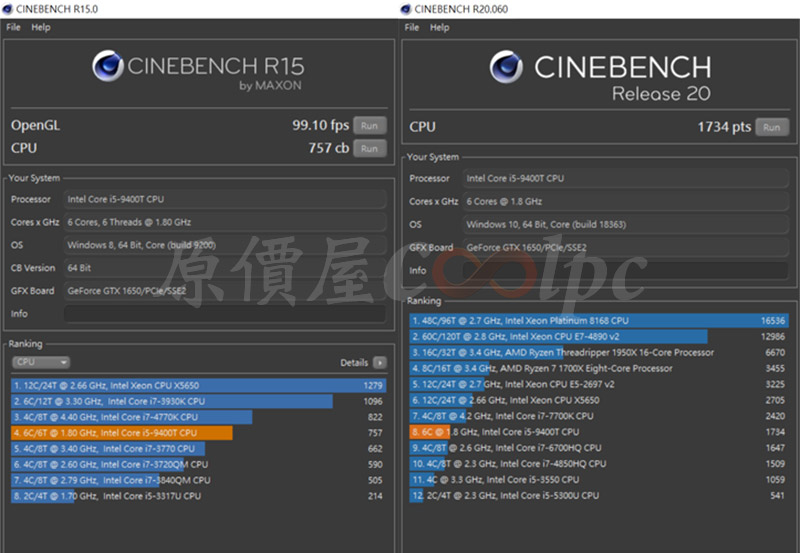800x553 pixels.
Task: Select the Core i7-3840QM row in R15 ranking
Action: 198,481
